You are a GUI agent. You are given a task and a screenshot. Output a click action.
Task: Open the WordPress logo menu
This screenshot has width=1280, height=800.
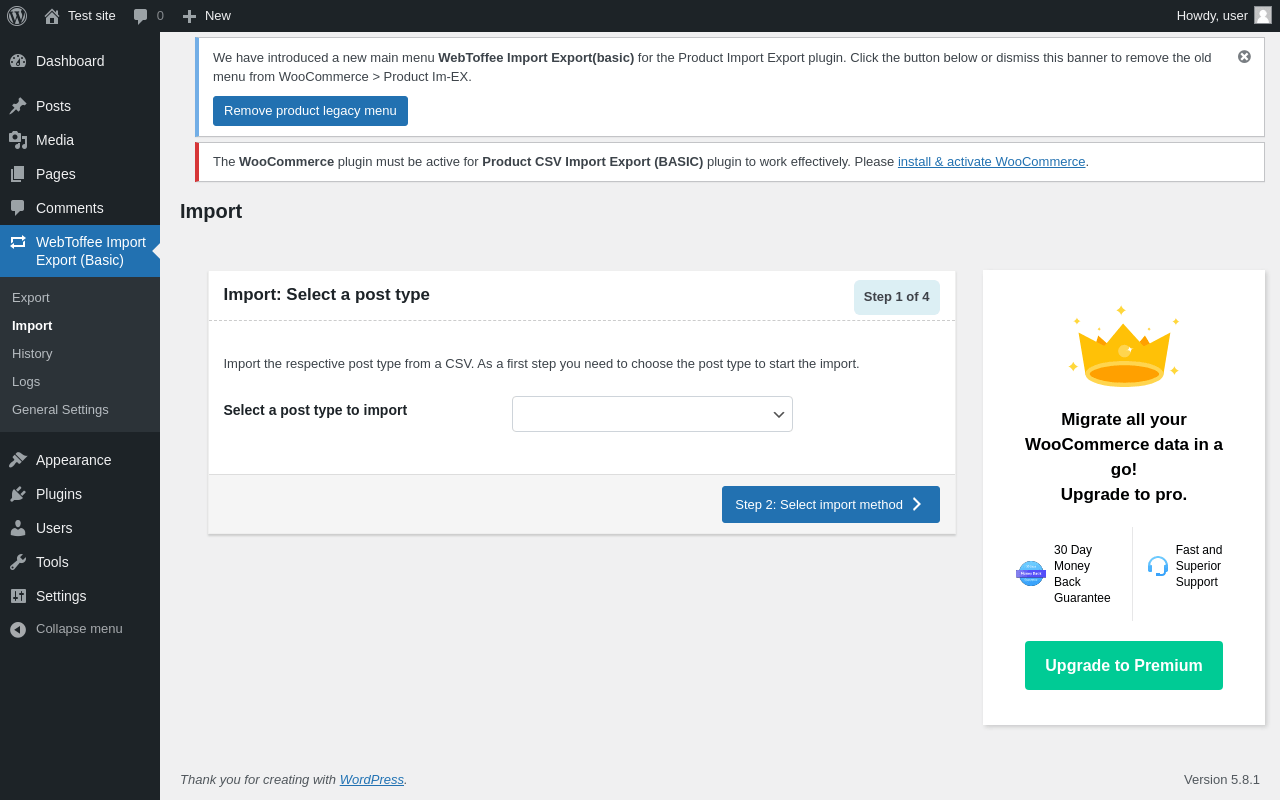17,16
